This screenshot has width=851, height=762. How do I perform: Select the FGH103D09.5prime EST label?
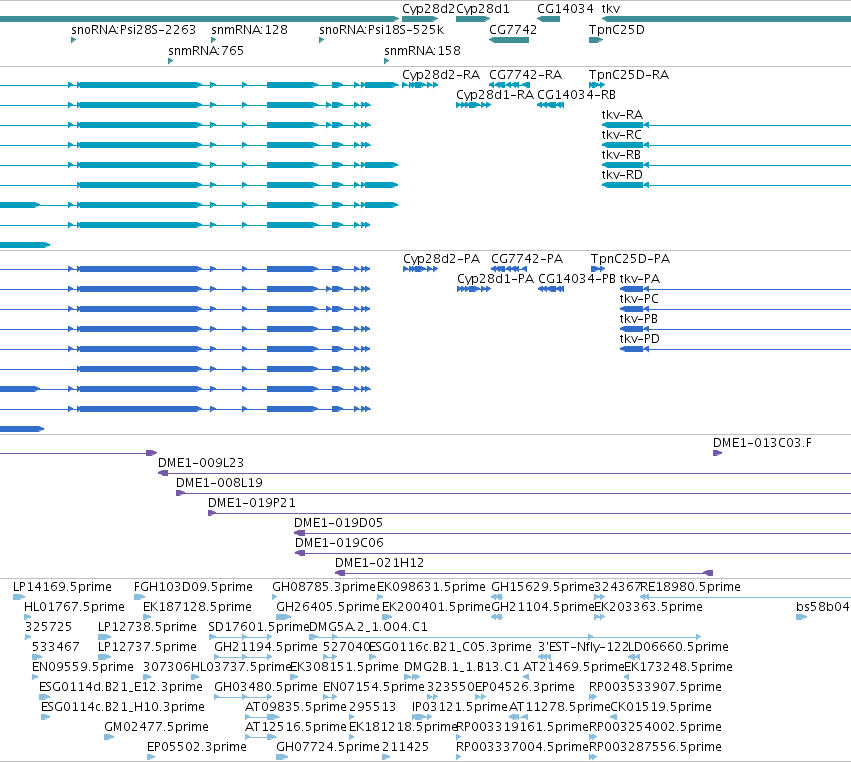click(x=193, y=587)
